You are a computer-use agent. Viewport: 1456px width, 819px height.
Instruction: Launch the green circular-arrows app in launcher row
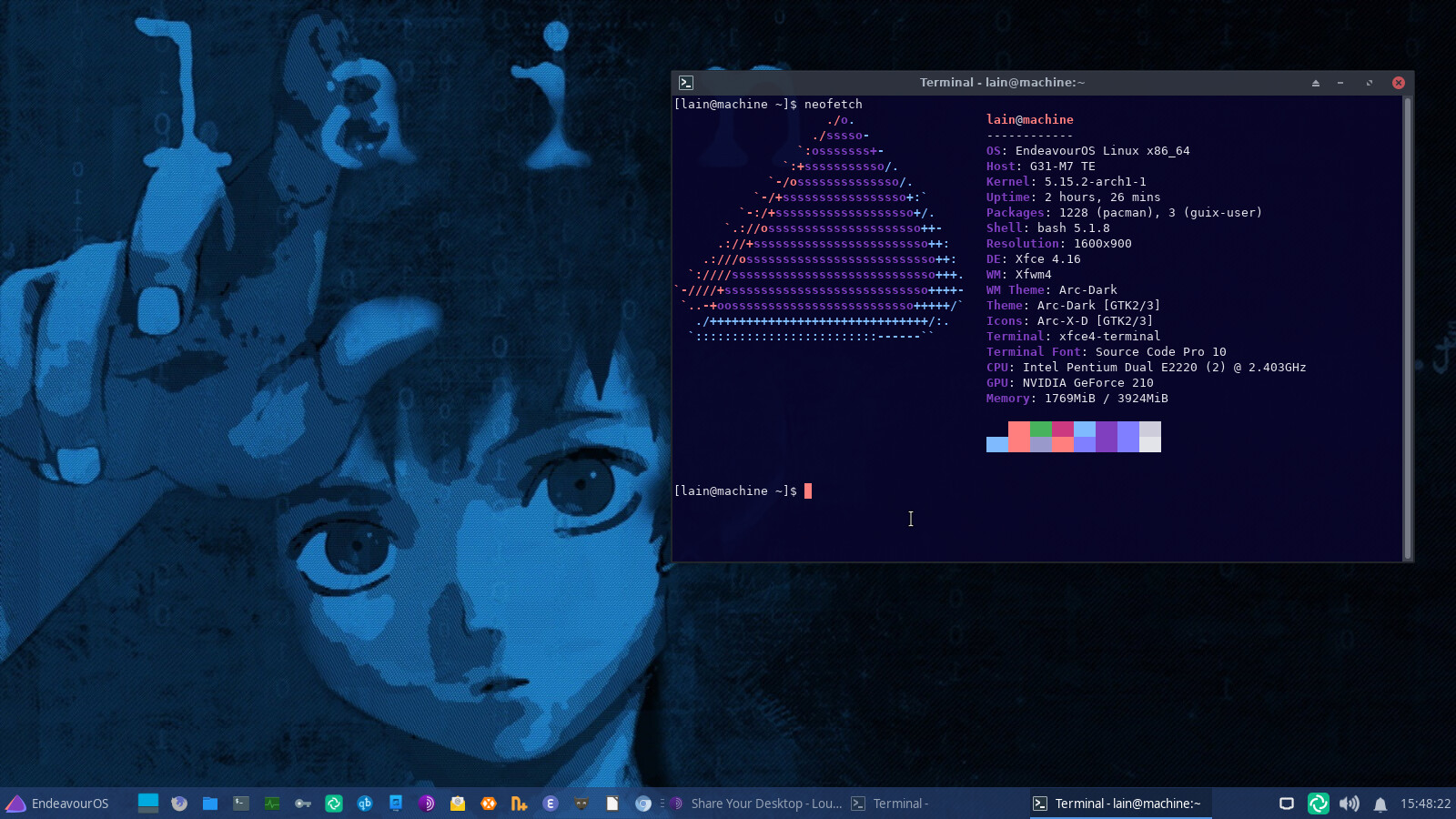pyautogui.click(x=334, y=804)
